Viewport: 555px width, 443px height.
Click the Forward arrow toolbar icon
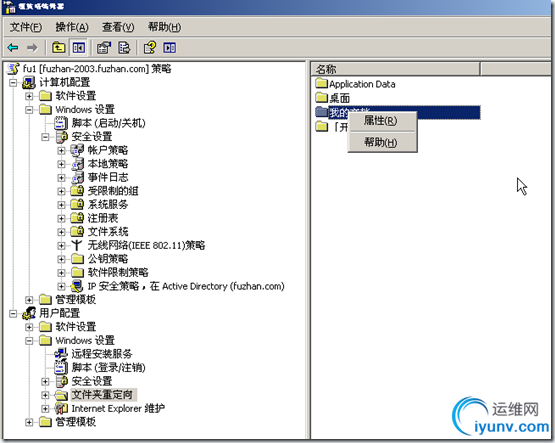32,47
